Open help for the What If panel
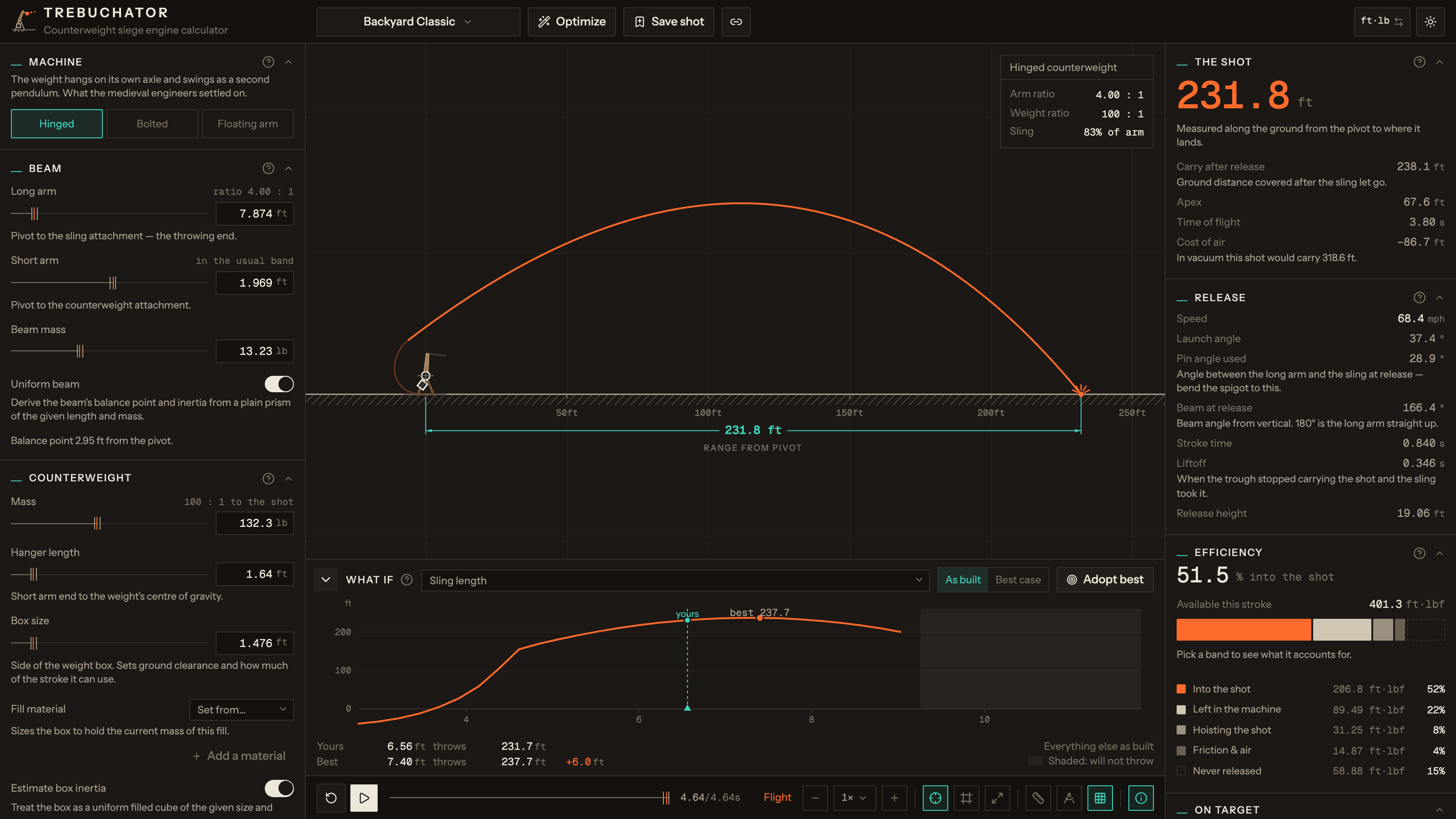1456x819 pixels. tap(406, 579)
